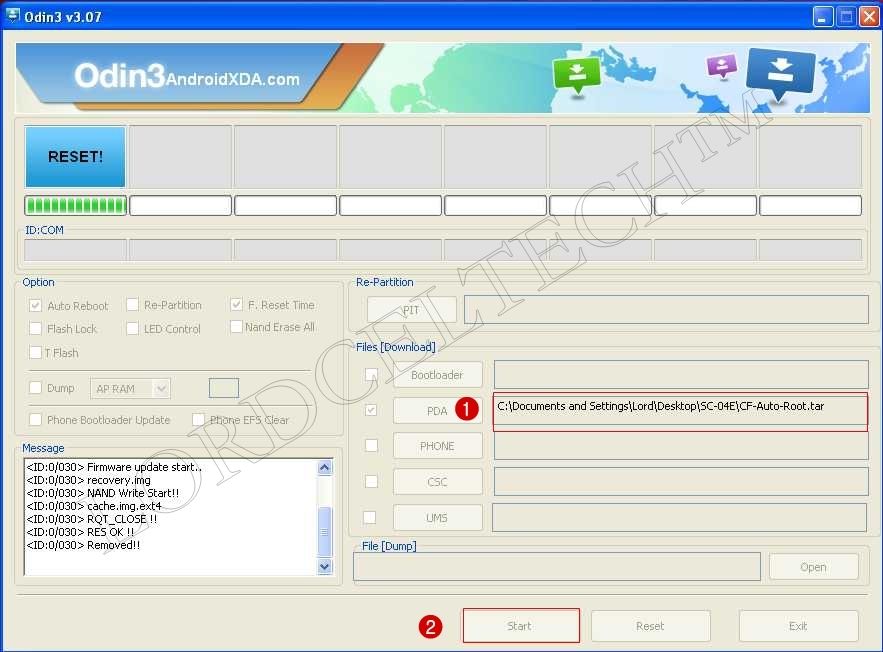The image size is (883, 652).
Task: Click the Exit button
Action: click(799, 626)
